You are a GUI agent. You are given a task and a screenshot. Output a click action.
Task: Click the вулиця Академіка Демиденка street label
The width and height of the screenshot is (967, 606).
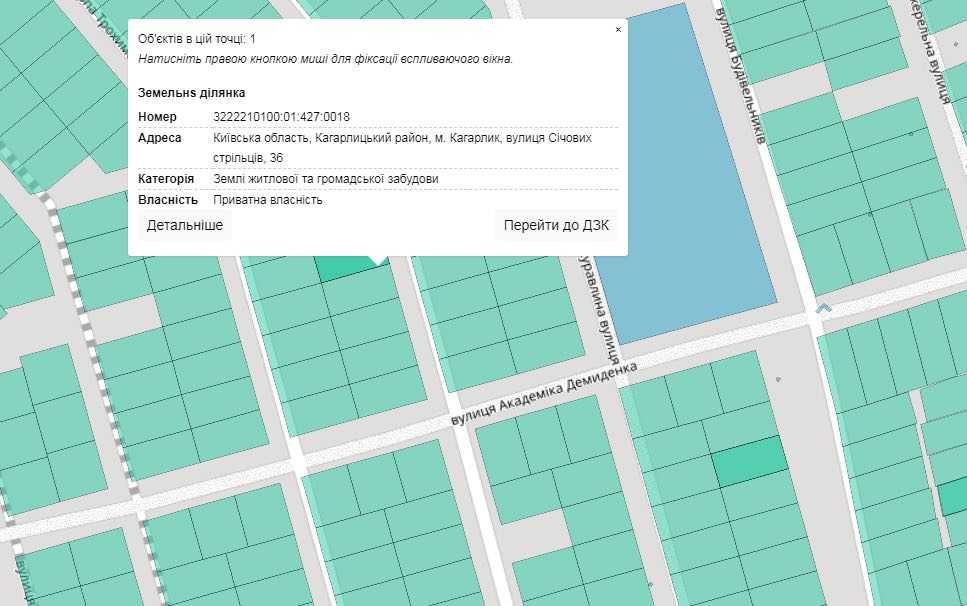coord(544,395)
